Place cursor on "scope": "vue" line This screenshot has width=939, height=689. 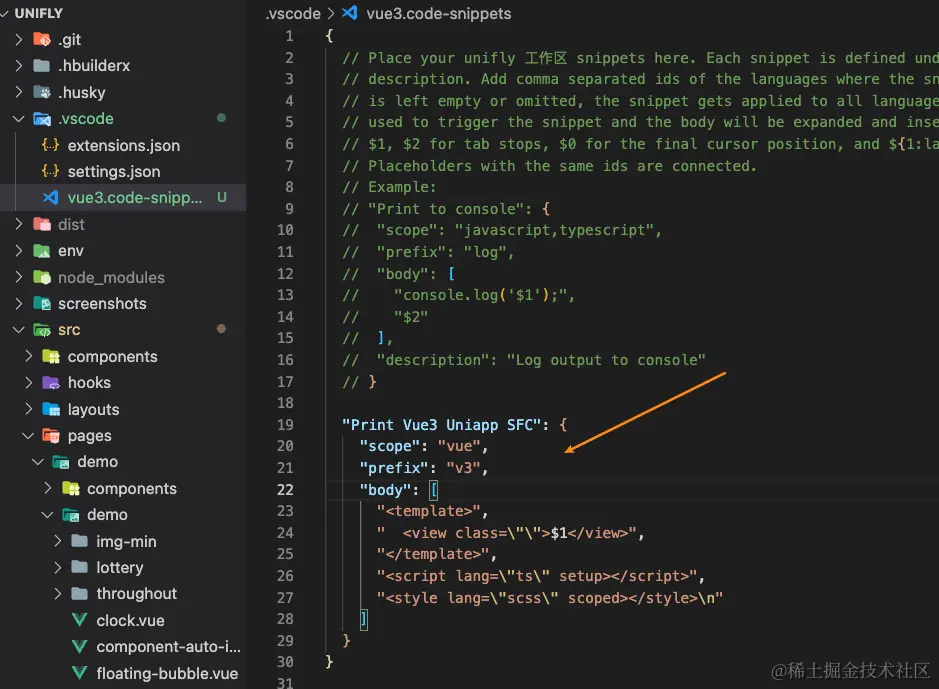click(x=423, y=446)
